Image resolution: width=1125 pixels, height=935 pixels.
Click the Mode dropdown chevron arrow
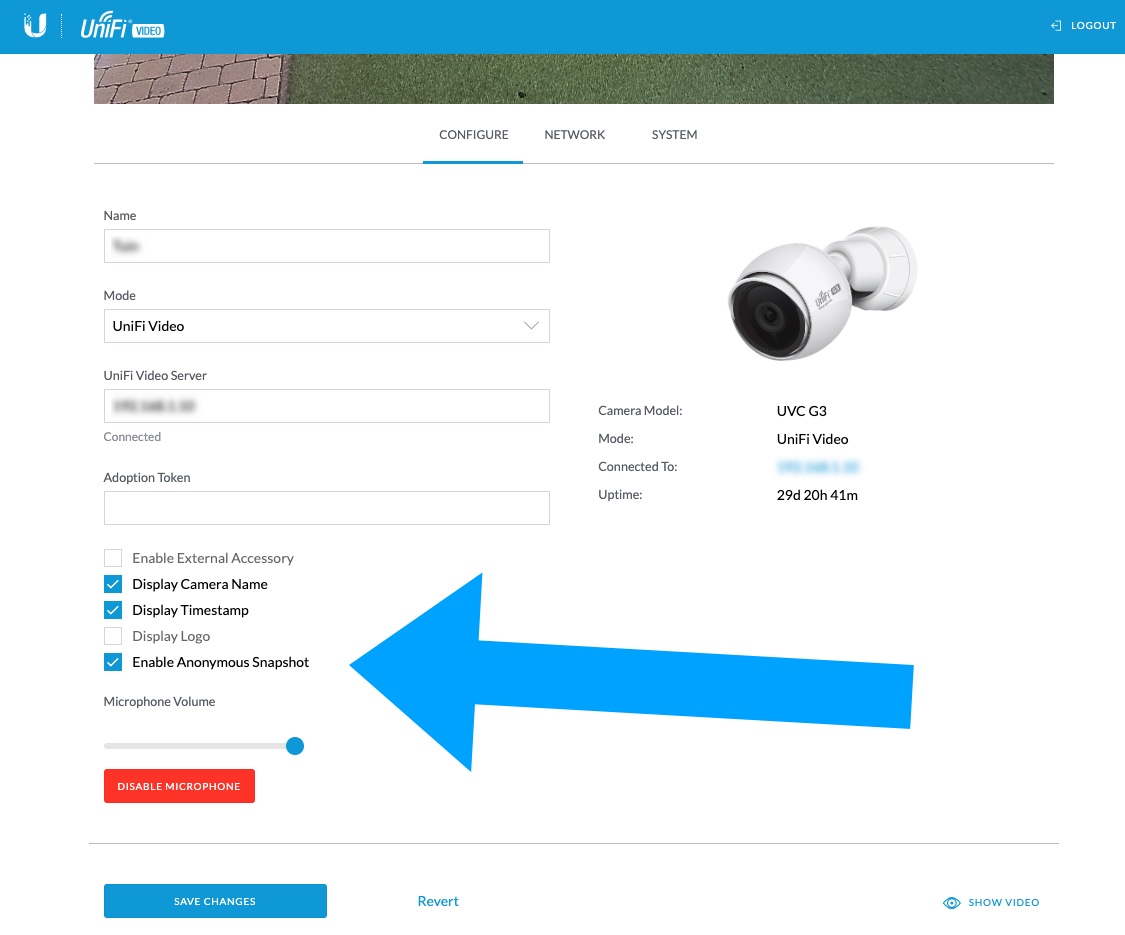[531, 326]
